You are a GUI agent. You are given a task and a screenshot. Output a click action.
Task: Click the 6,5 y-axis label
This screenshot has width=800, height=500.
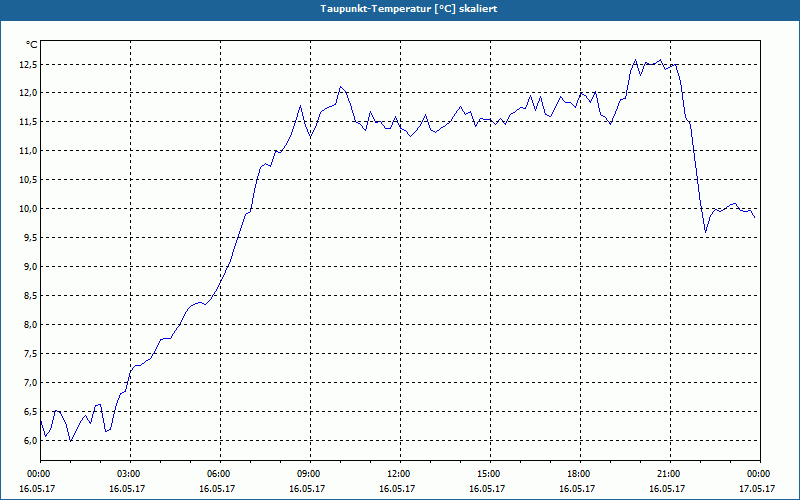click(x=30, y=412)
